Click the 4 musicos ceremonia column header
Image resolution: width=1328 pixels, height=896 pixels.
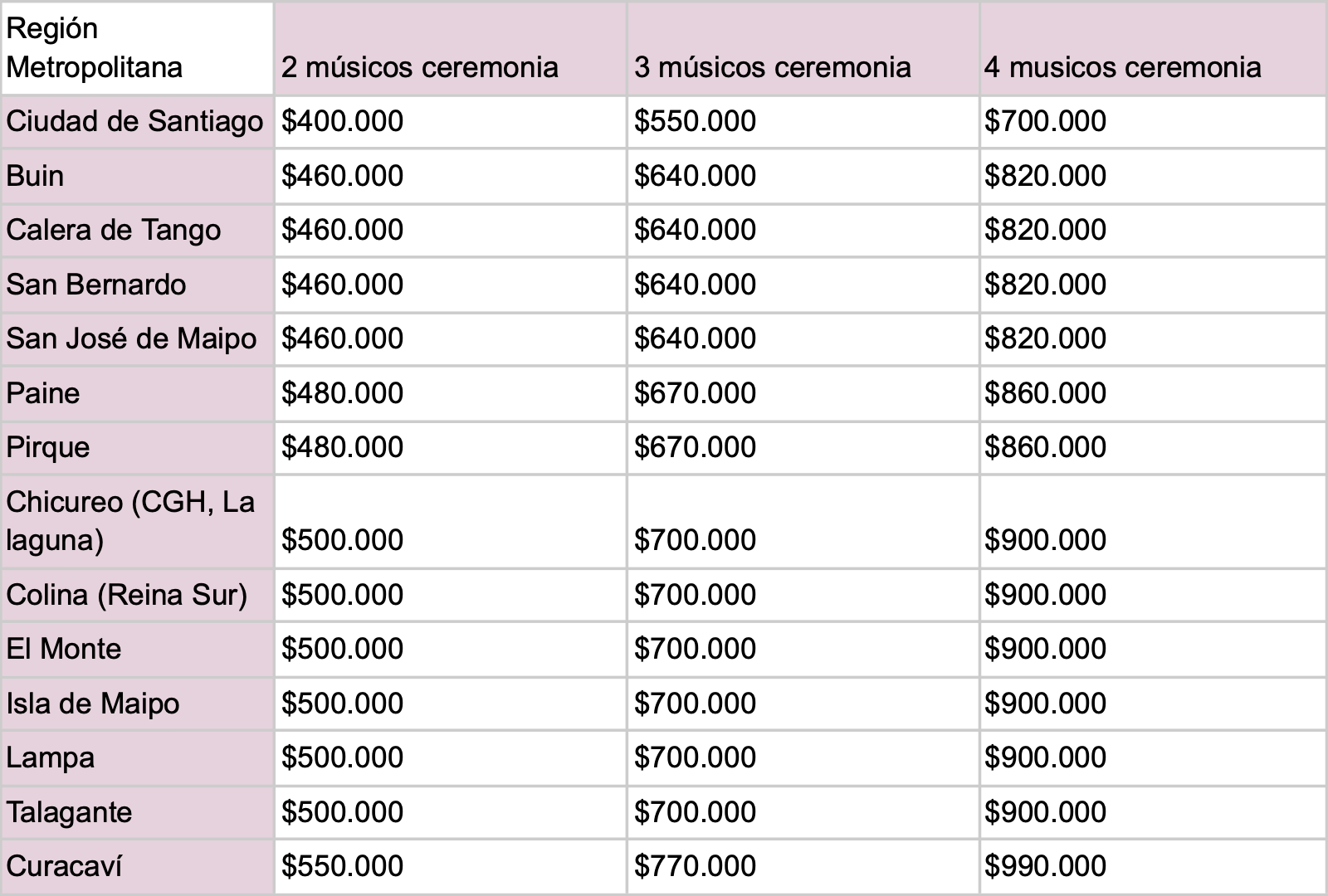click(x=1153, y=48)
